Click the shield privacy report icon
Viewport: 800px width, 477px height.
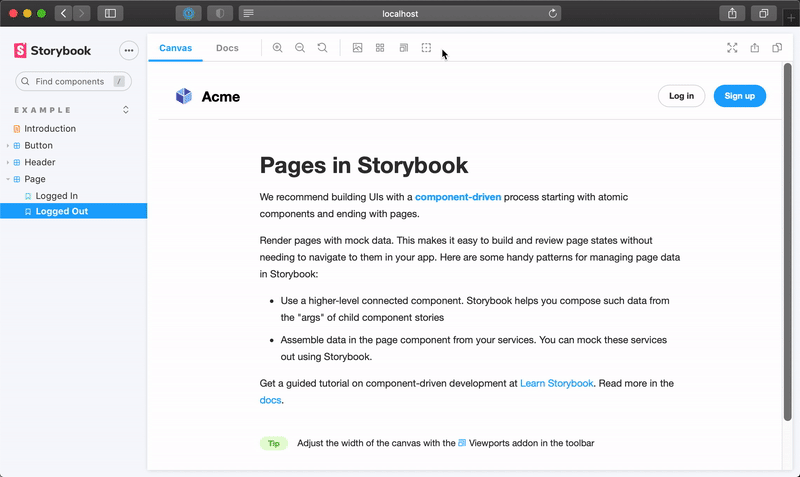click(220, 14)
